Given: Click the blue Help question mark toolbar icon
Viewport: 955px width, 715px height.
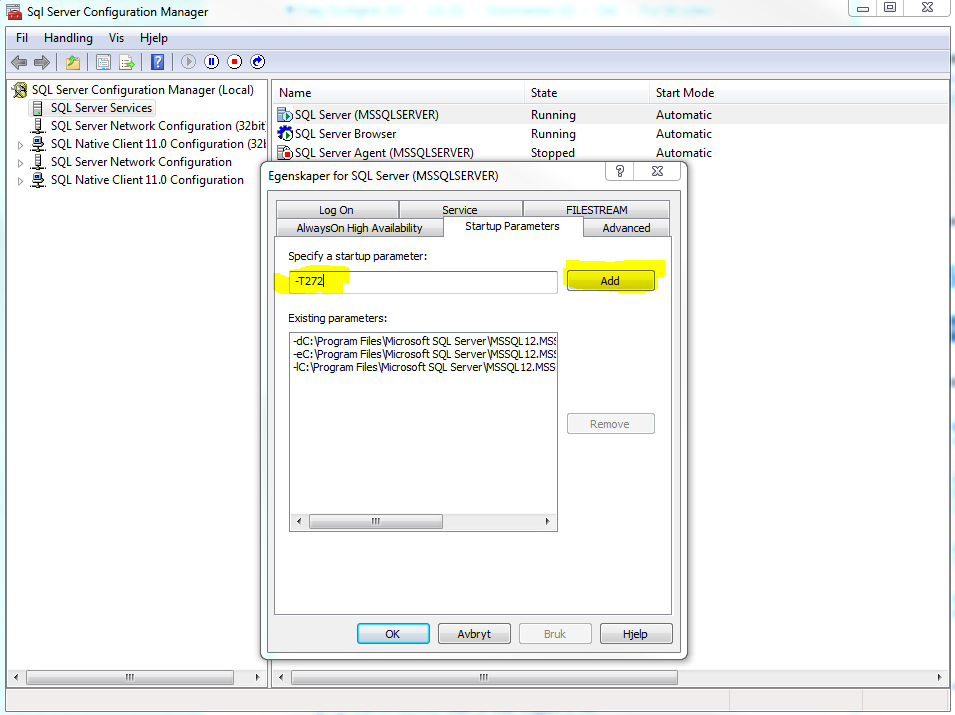Looking at the screenshot, I should pyautogui.click(x=158, y=62).
